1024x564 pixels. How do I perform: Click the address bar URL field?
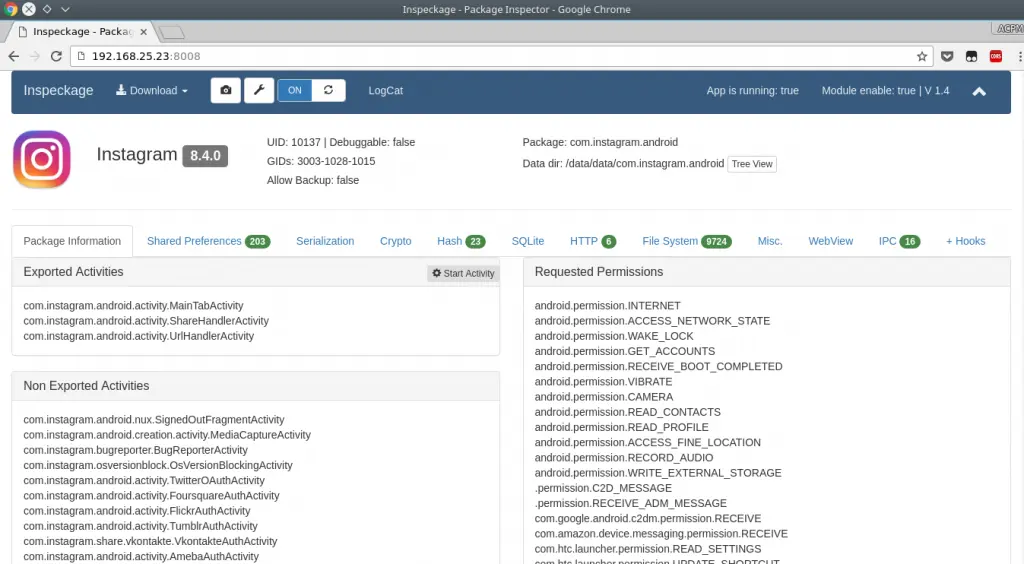pos(501,56)
